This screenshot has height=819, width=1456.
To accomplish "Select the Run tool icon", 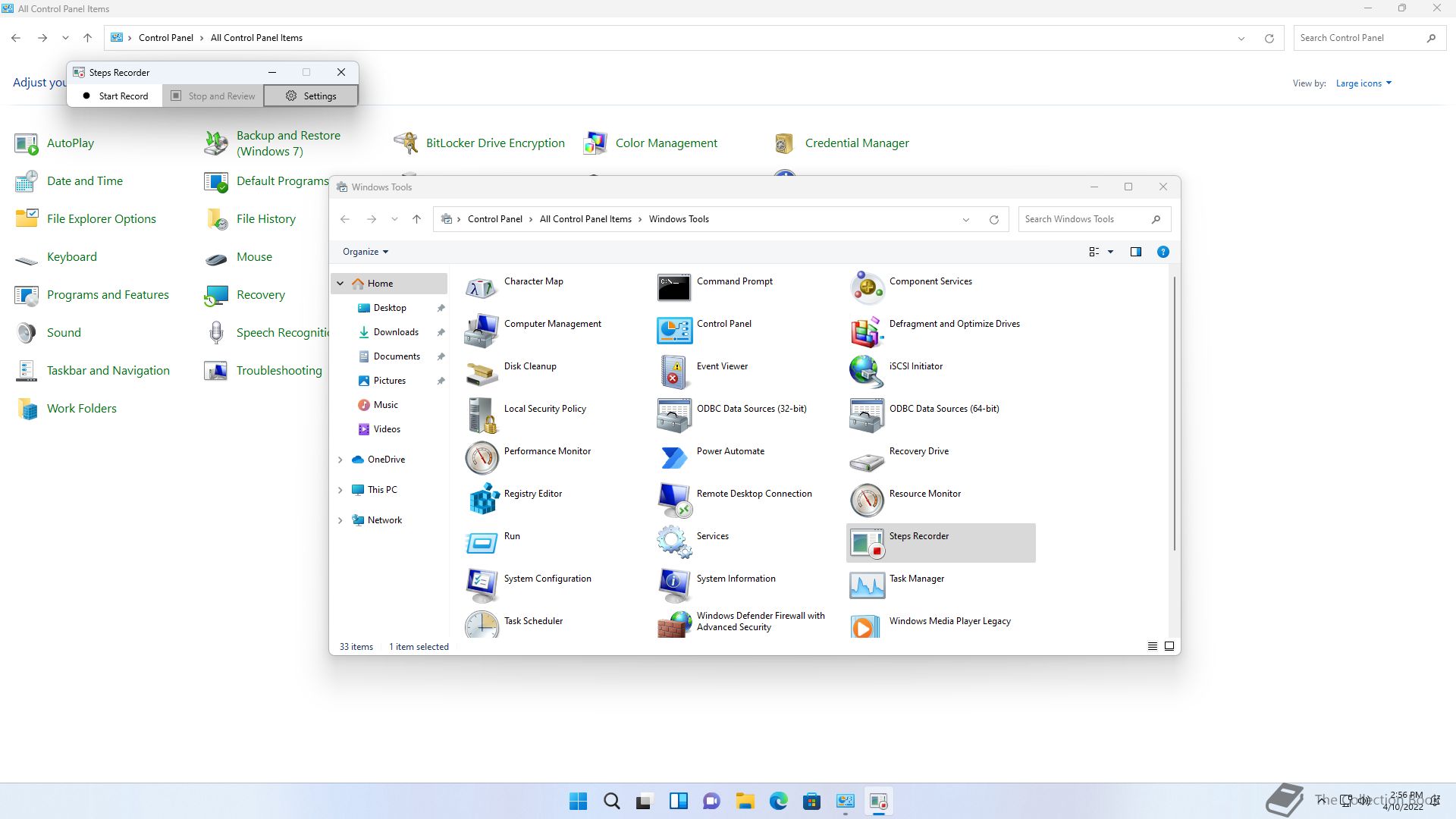I will click(482, 543).
